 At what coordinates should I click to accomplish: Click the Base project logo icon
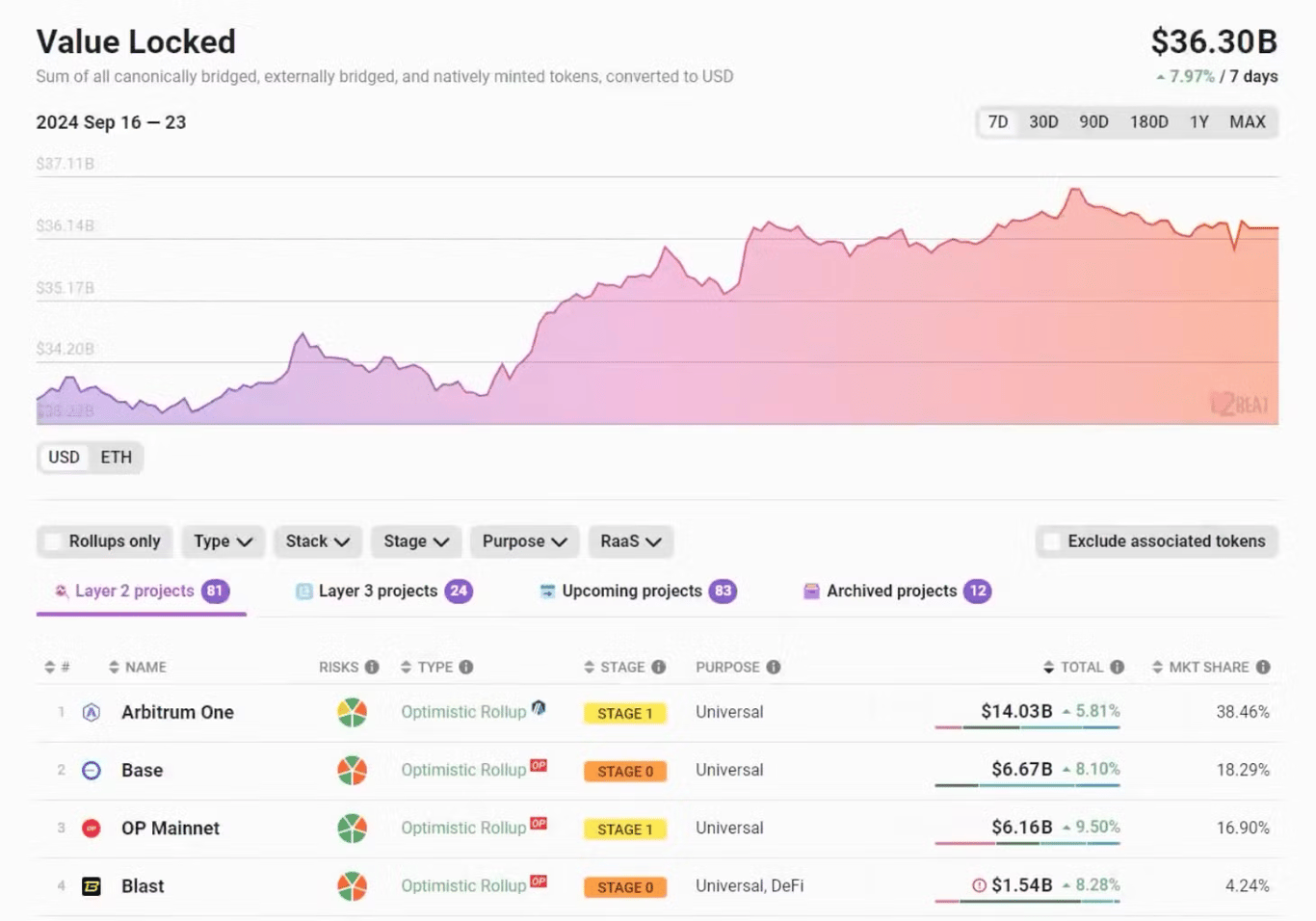(x=92, y=771)
